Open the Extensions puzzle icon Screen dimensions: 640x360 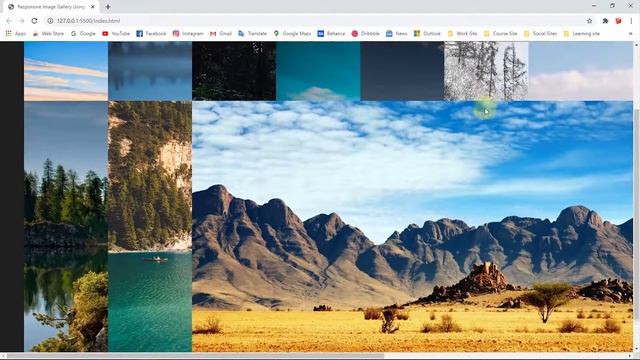coord(605,21)
